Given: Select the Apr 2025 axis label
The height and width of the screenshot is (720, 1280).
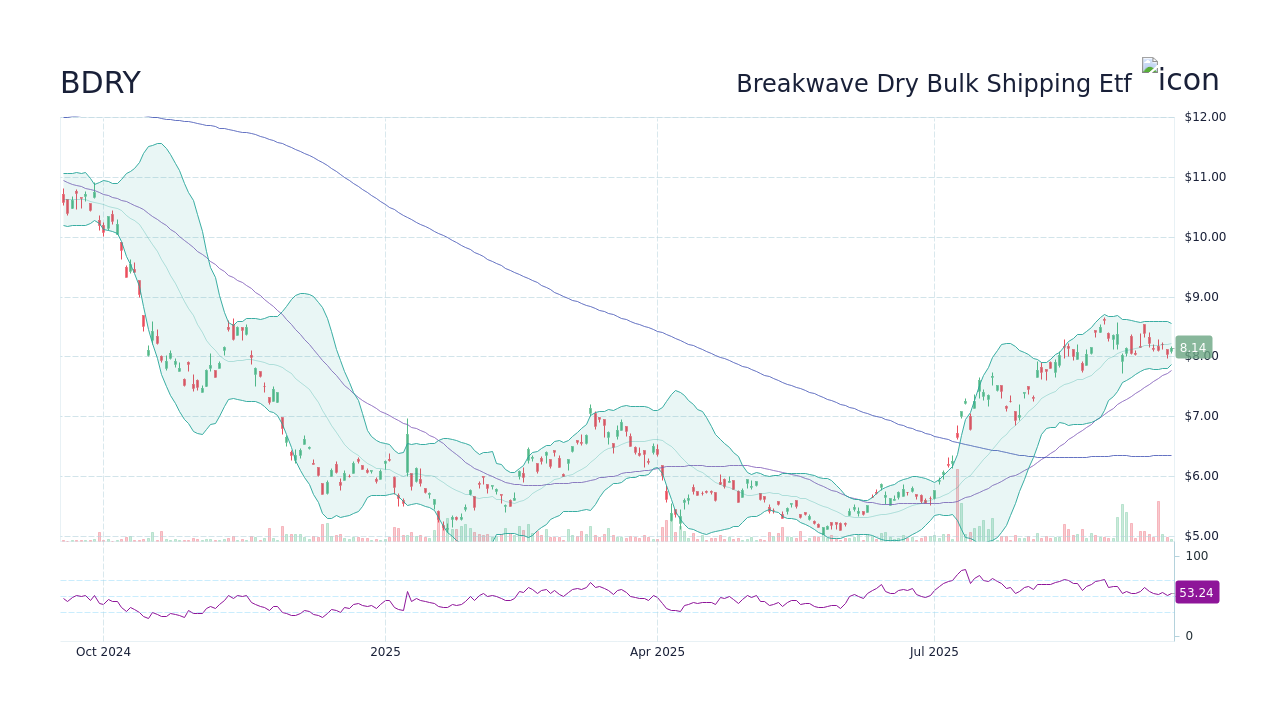Looking at the screenshot, I should click(x=657, y=651).
